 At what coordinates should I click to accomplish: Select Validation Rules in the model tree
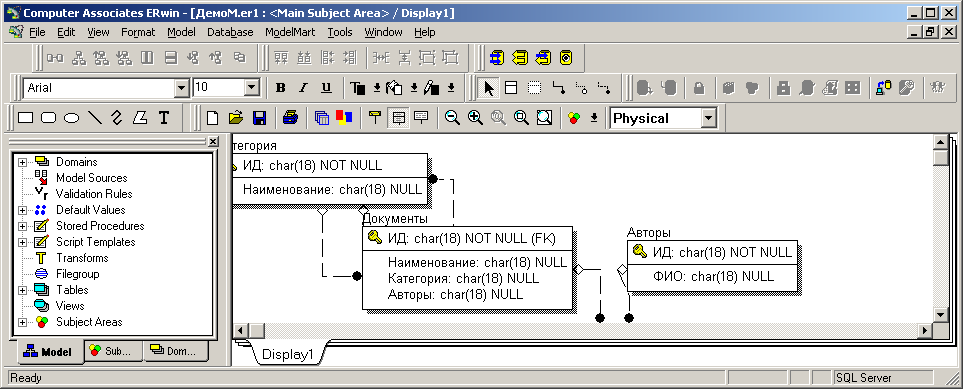[x=94, y=194]
